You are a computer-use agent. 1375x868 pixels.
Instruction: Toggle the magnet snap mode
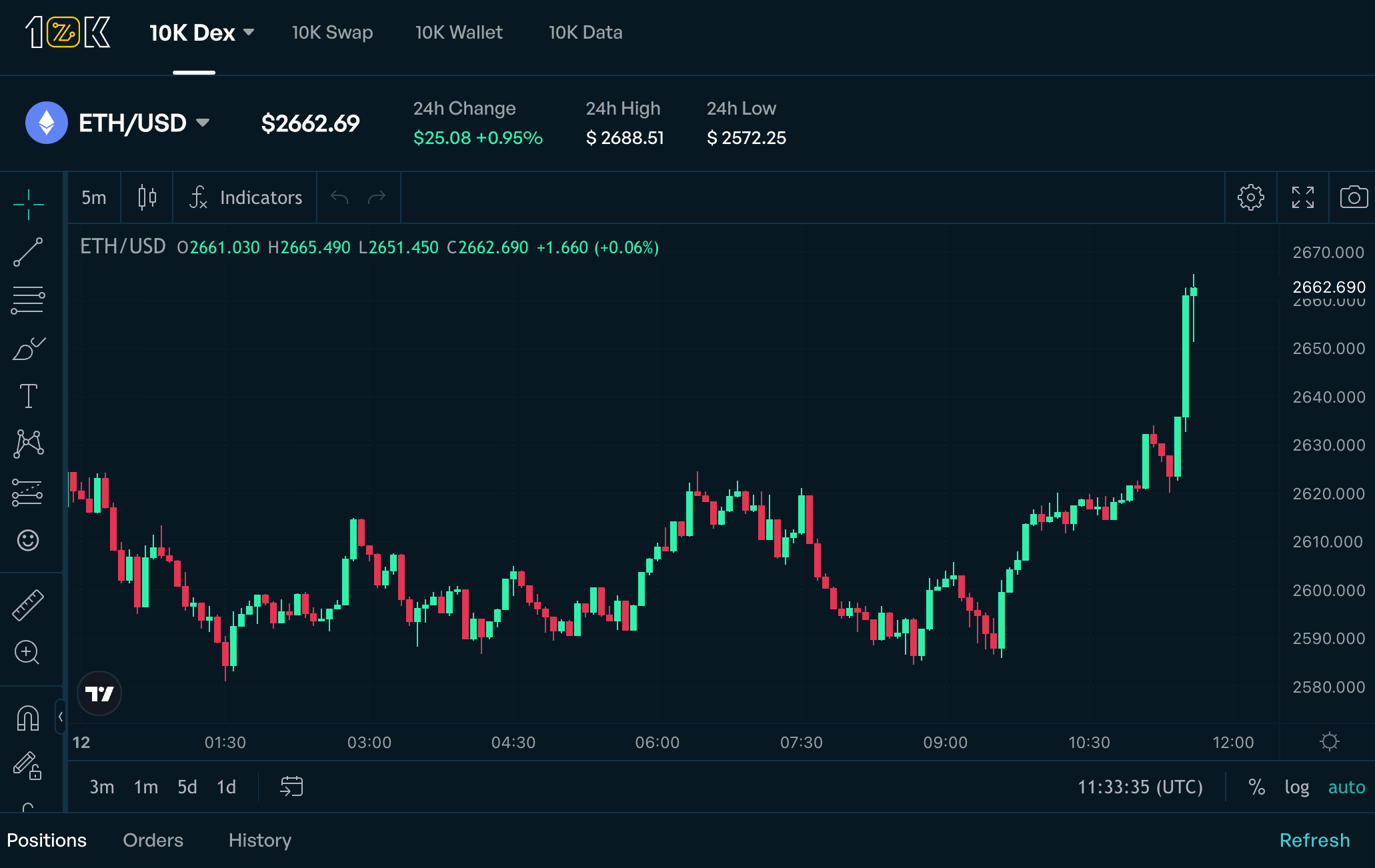(28, 718)
